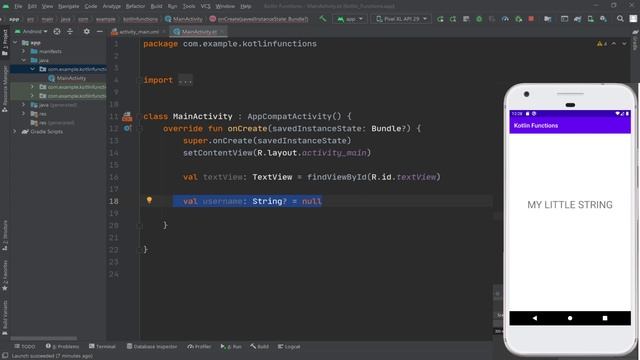The height and width of the screenshot is (360, 640).
Task: Click MY LITTLE STRING text in emulator
Action: pos(570,204)
